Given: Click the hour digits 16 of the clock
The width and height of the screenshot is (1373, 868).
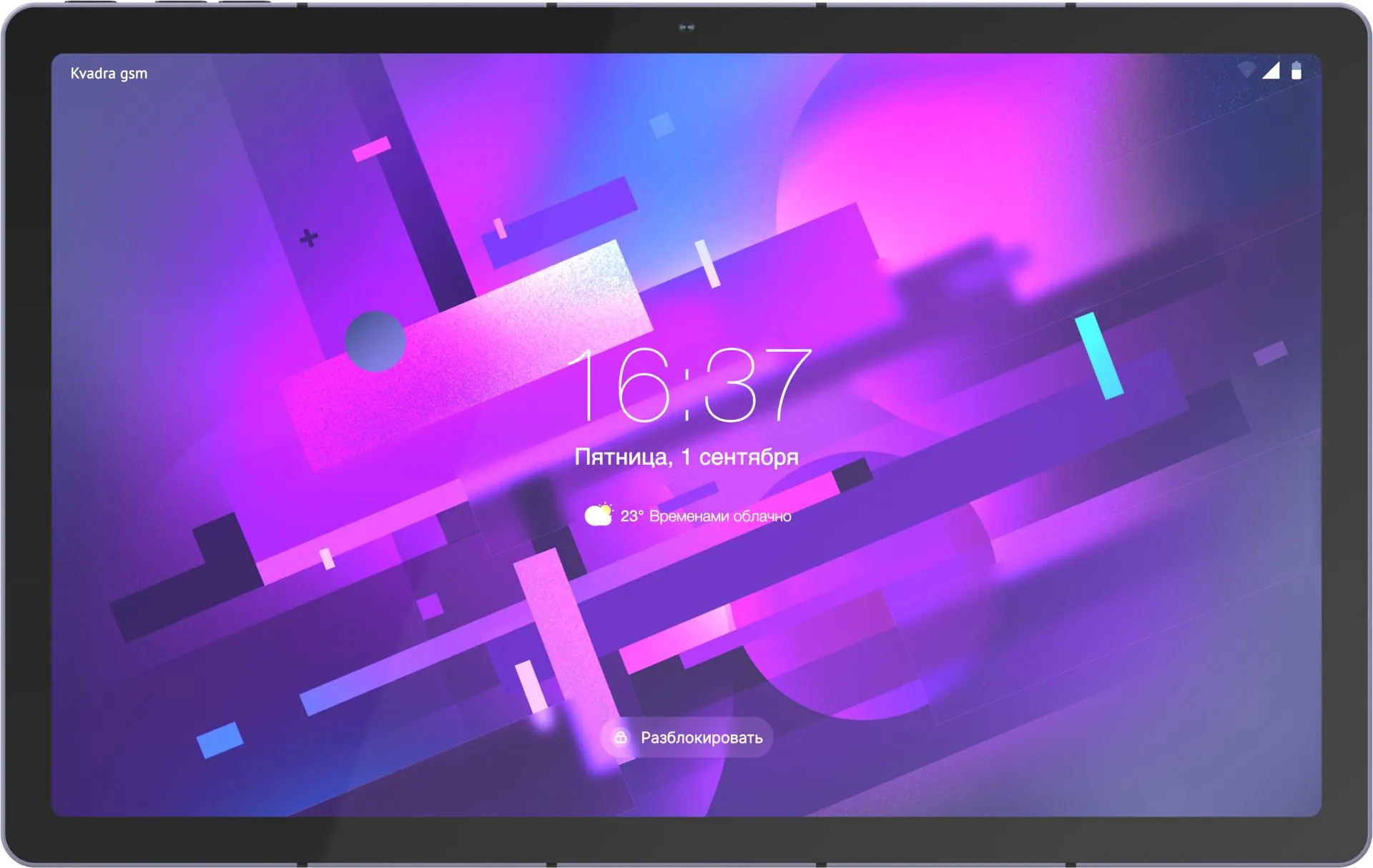Looking at the screenshot, I should [621, 385].
